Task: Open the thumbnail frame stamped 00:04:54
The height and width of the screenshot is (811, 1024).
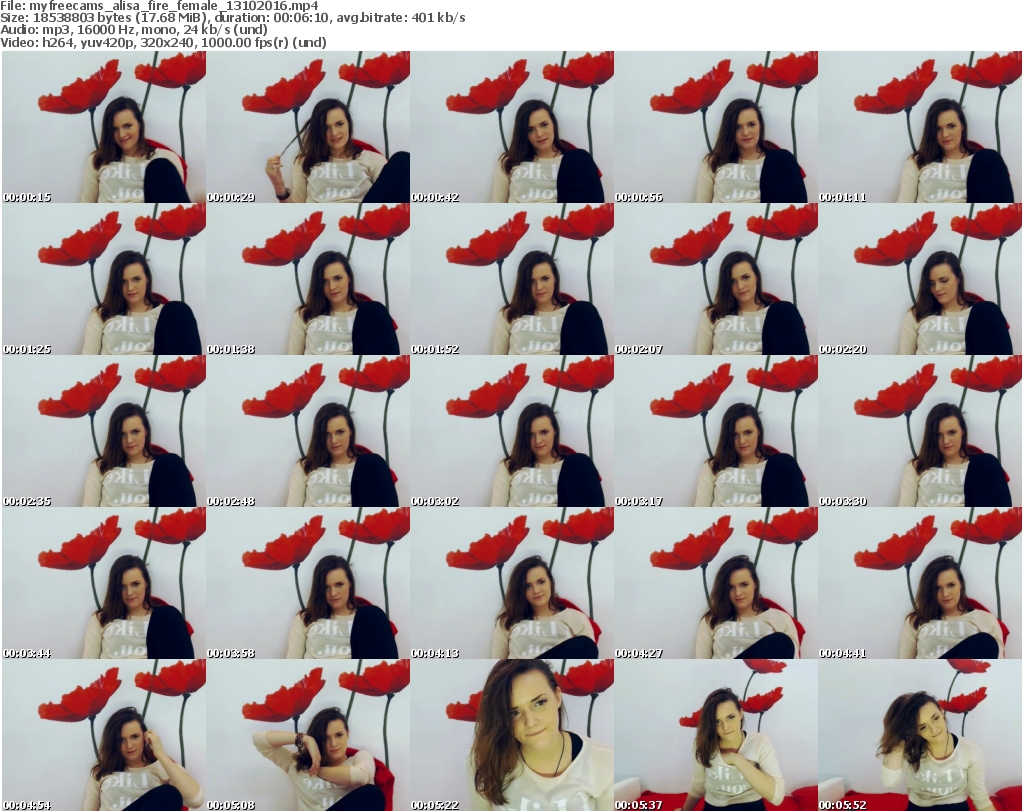Action: pos(104,735)
